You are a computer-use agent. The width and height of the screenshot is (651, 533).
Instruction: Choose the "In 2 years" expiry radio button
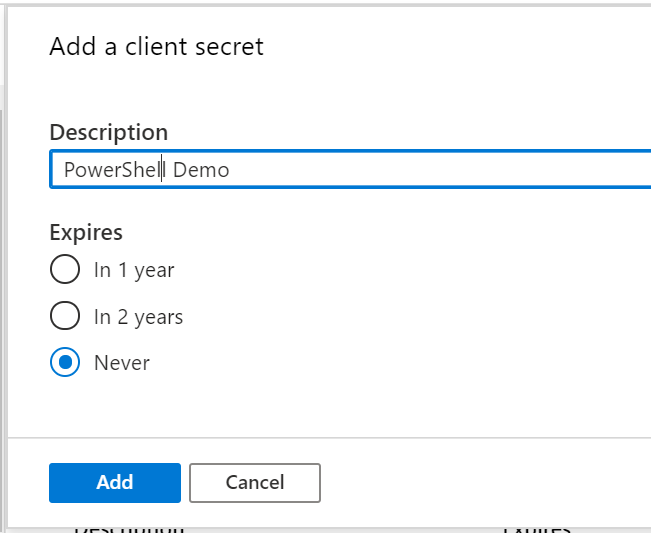[65, 317]
